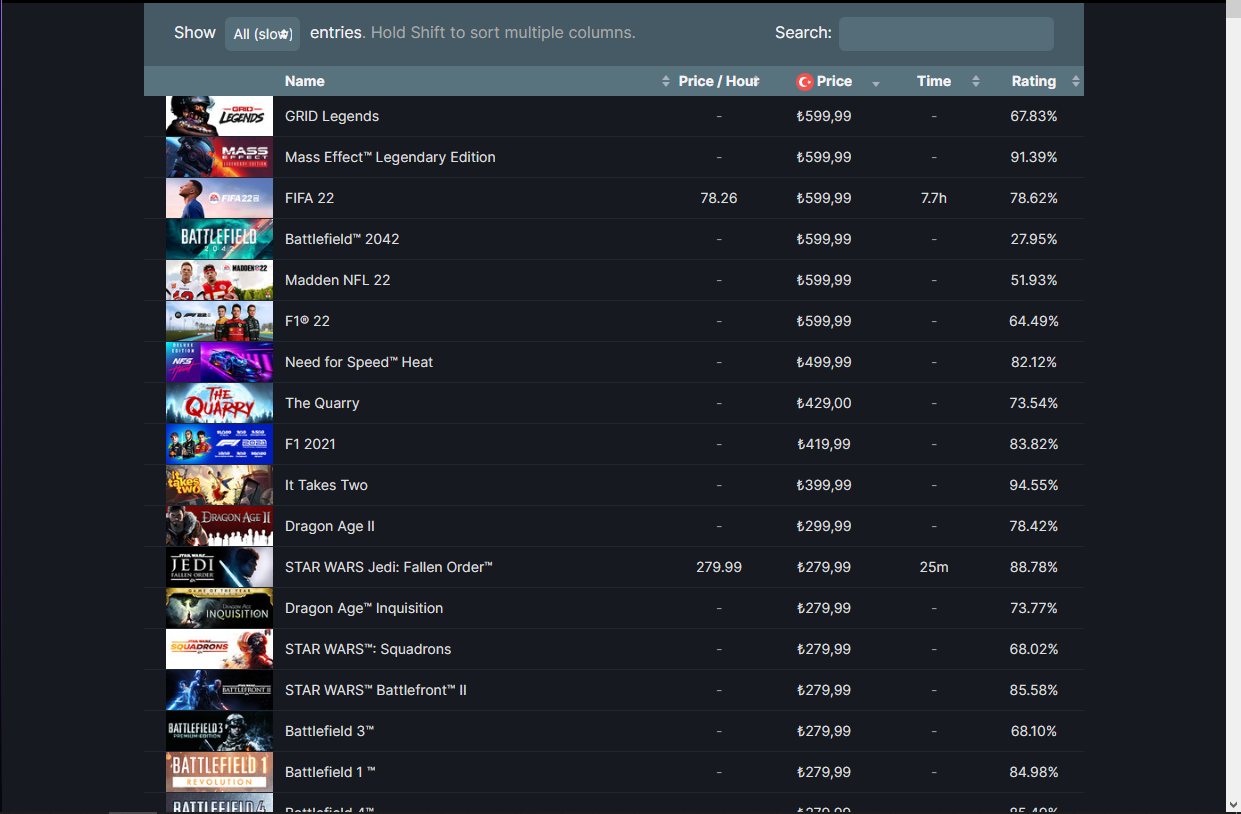Click the Battlefield 3 game name
This screenshot has height=814, width=1241.
point(330,731)
